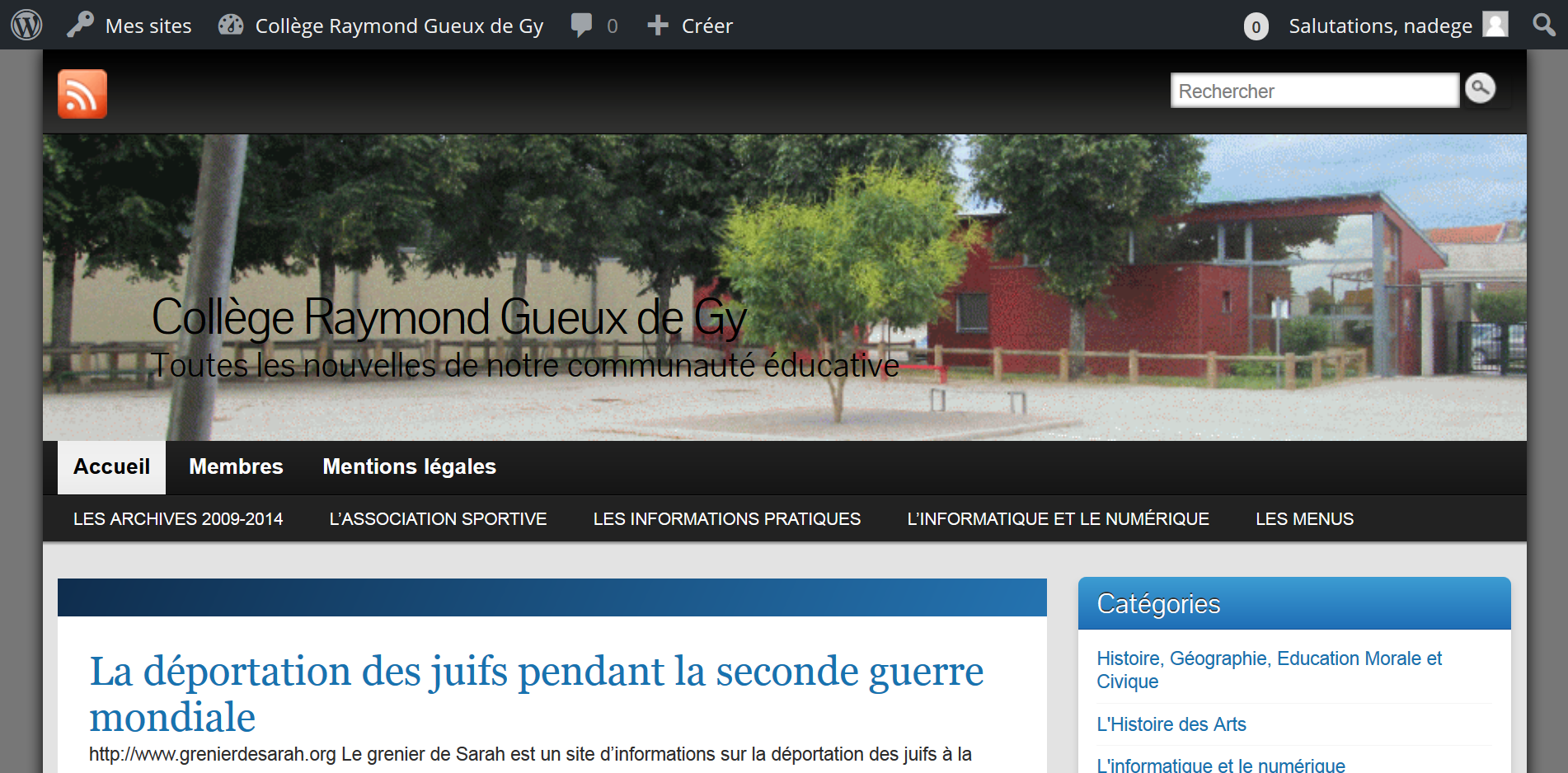Open category L'informatique et le numérique
This screenshot has width=1568, height=773.
(x=1220, y=766)
